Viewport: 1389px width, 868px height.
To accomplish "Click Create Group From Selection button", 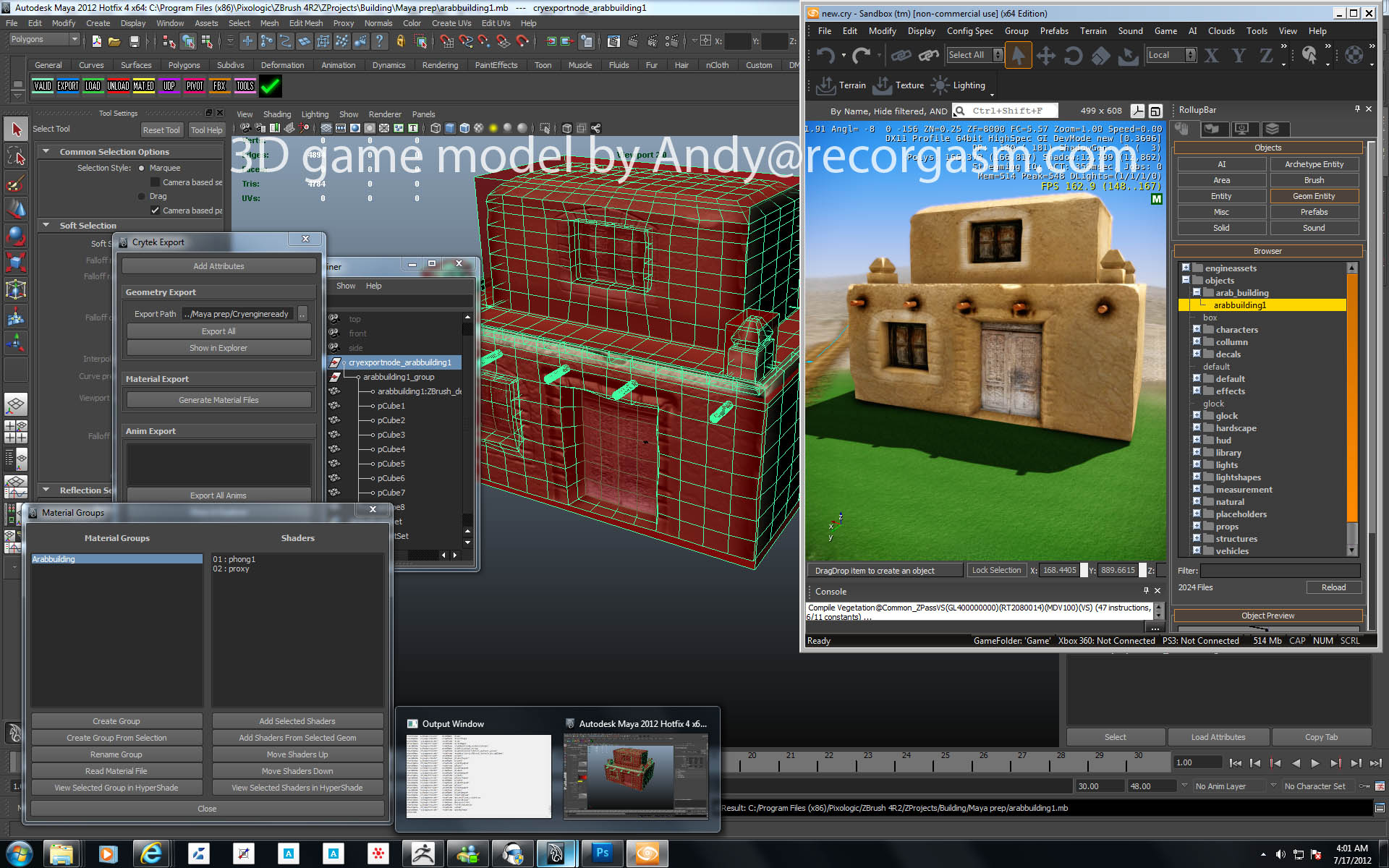I will [116, 738].
